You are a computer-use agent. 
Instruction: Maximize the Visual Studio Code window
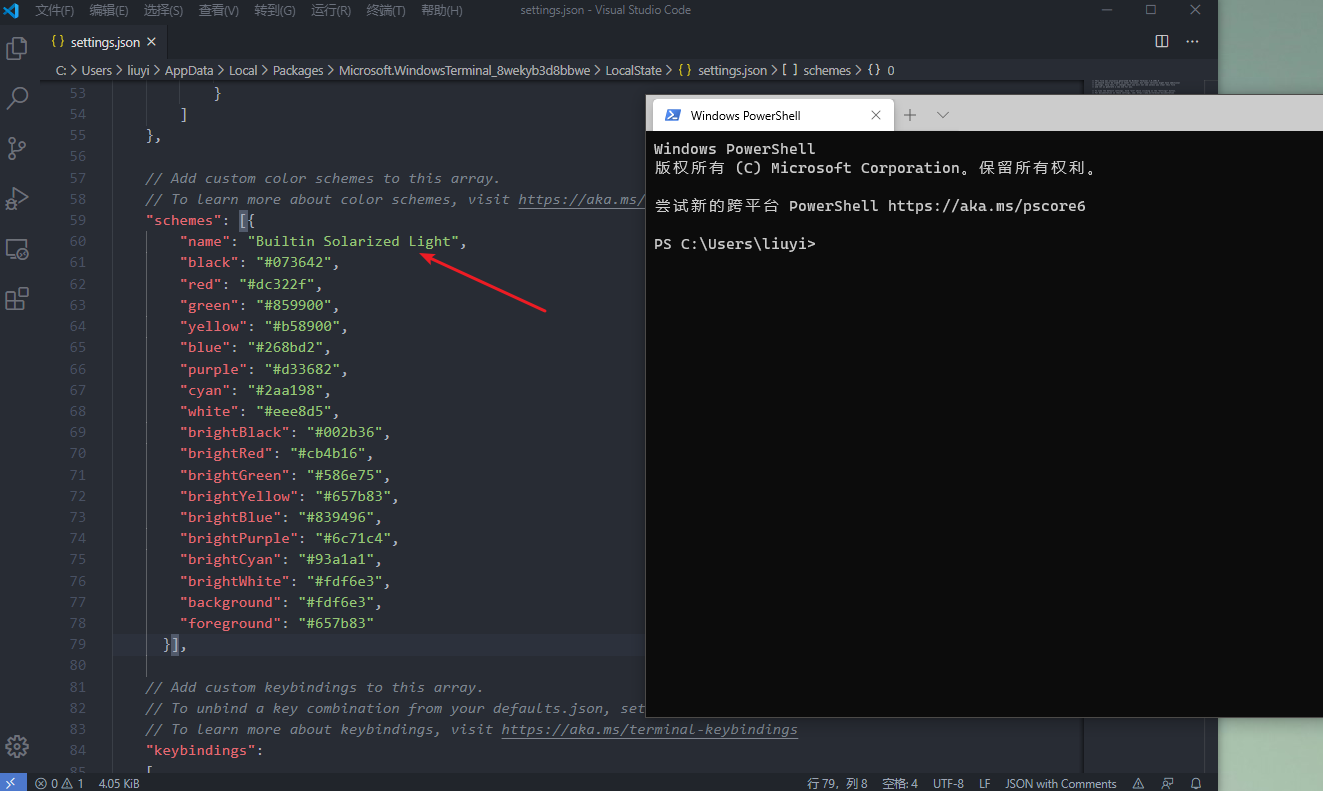(1151, 10)
